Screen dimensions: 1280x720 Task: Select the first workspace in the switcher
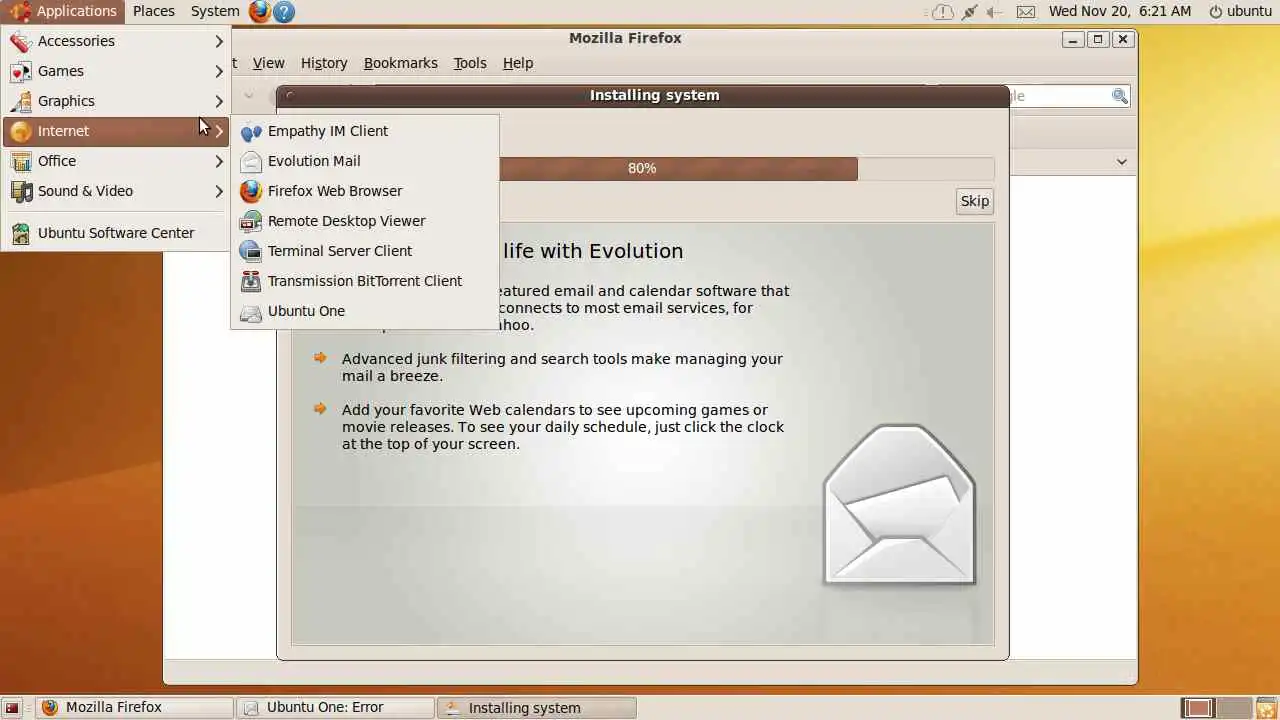(1197, 708)
